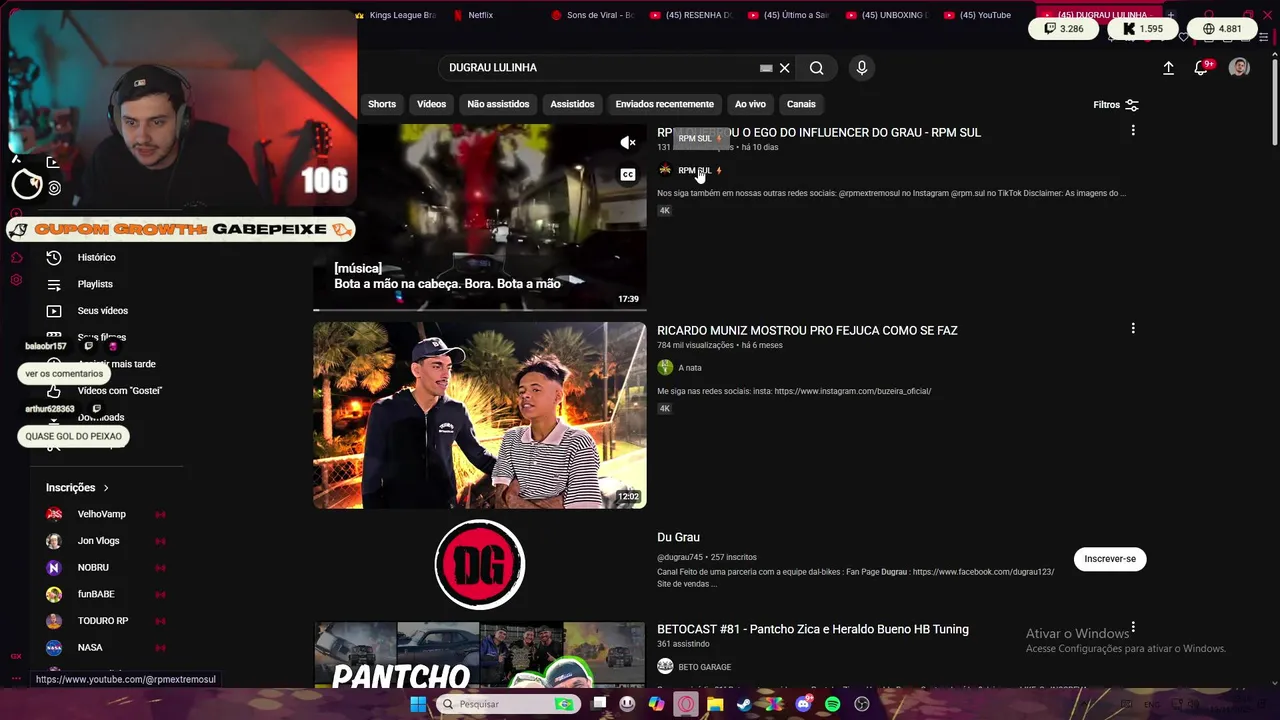Clear the search query with the X

point(785,68)
